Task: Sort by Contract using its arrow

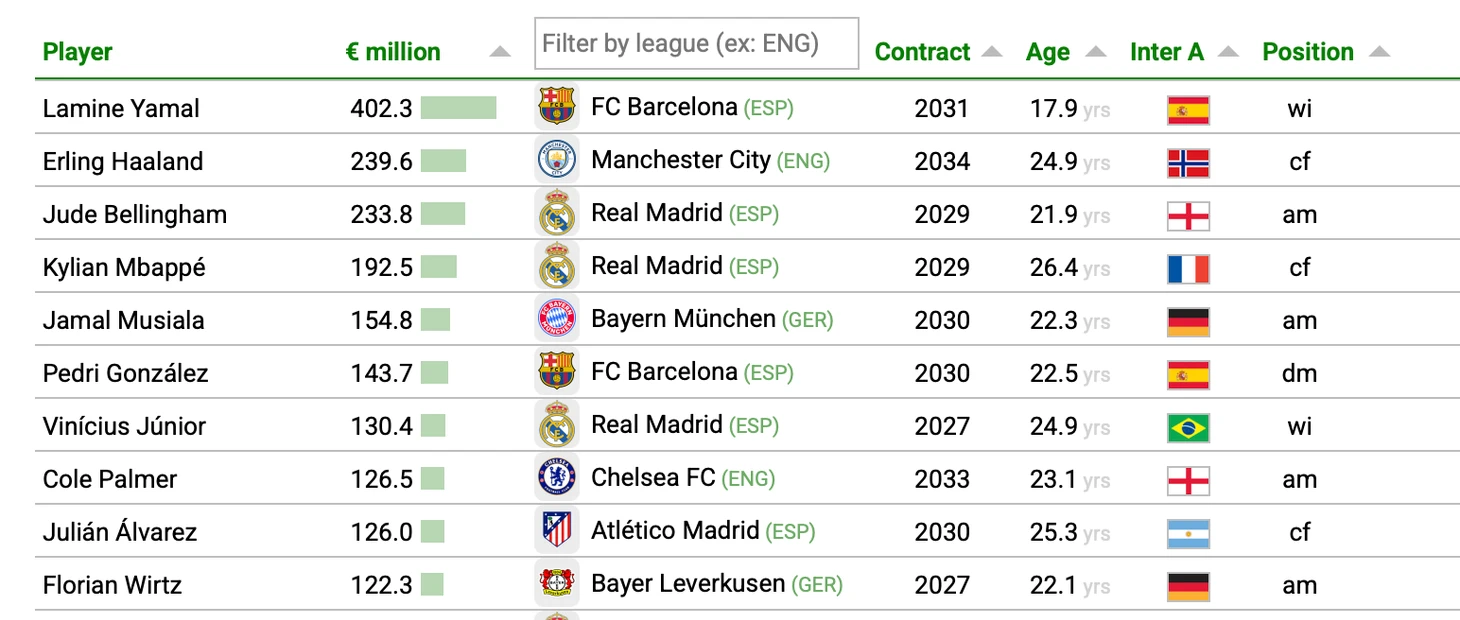Action: [x=991, y=52]
